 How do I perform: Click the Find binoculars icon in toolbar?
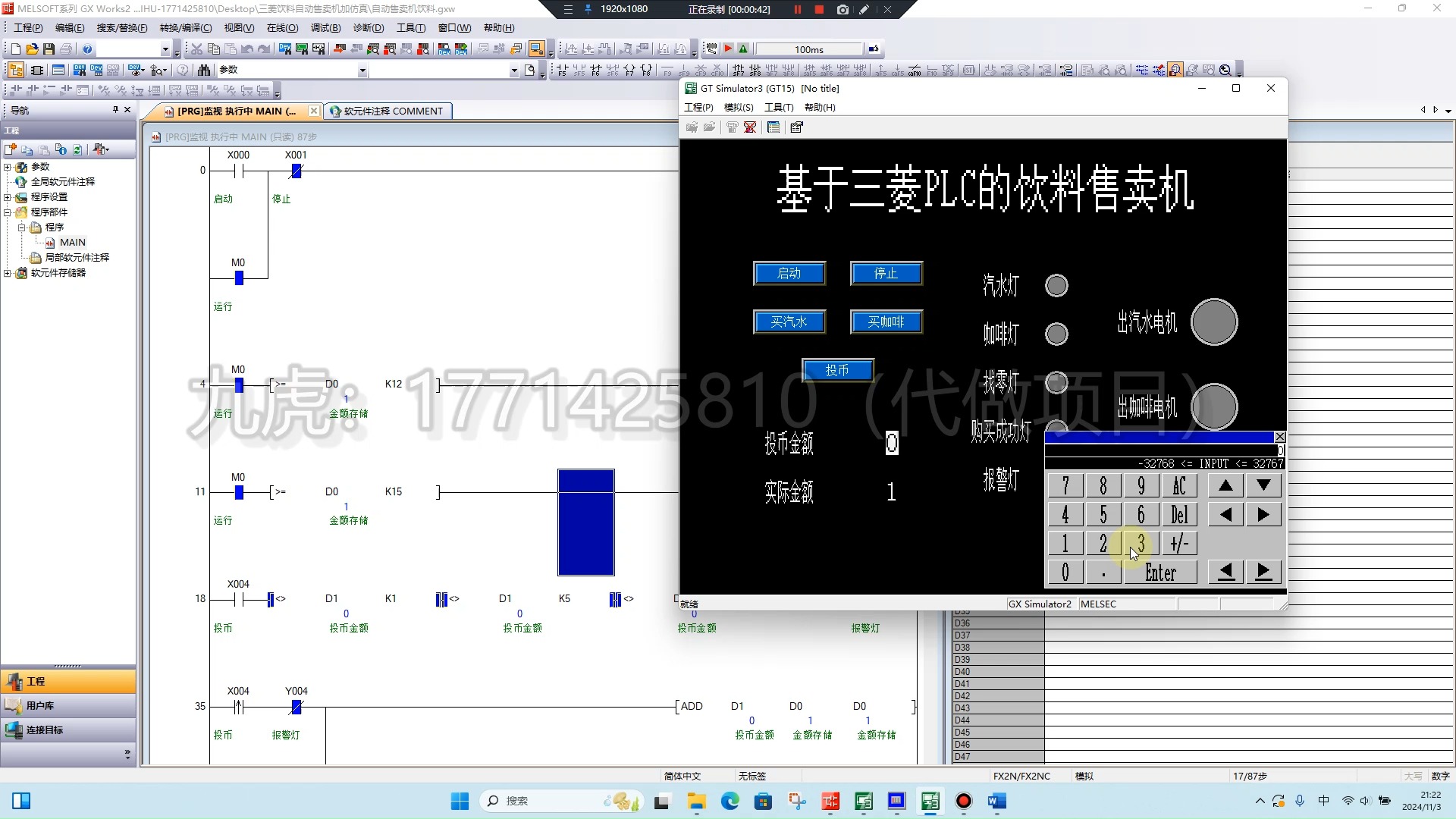click(204, 70)
